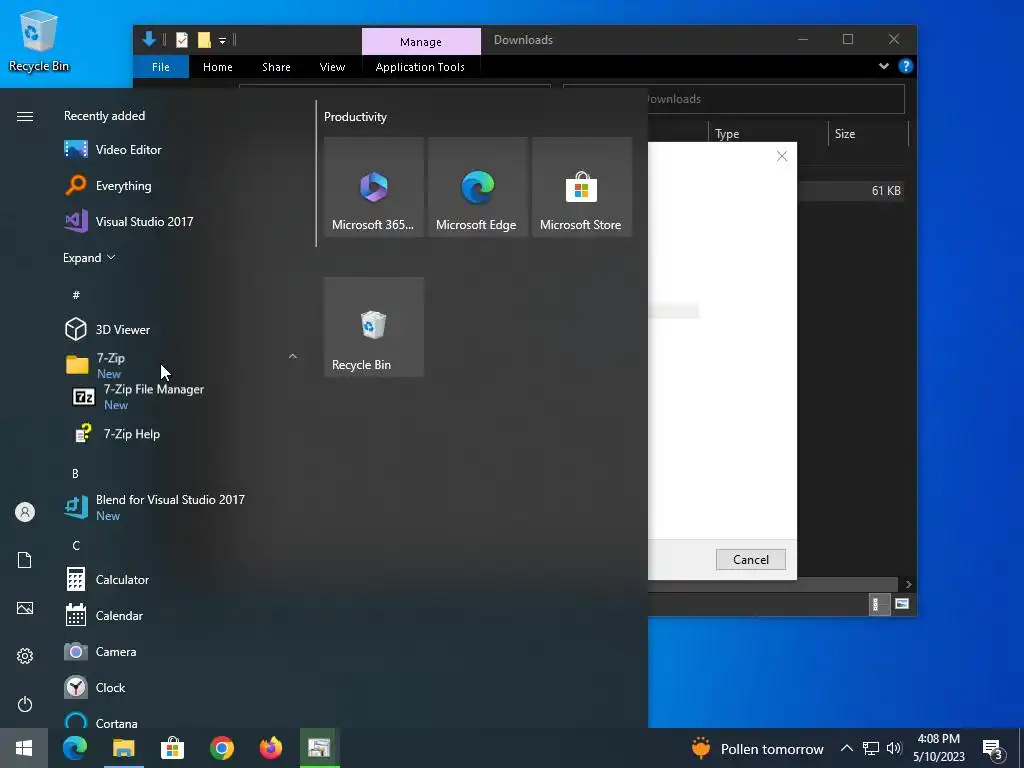
Task: Click Chrome on the taskbar
Action: (x=221, y=748)
